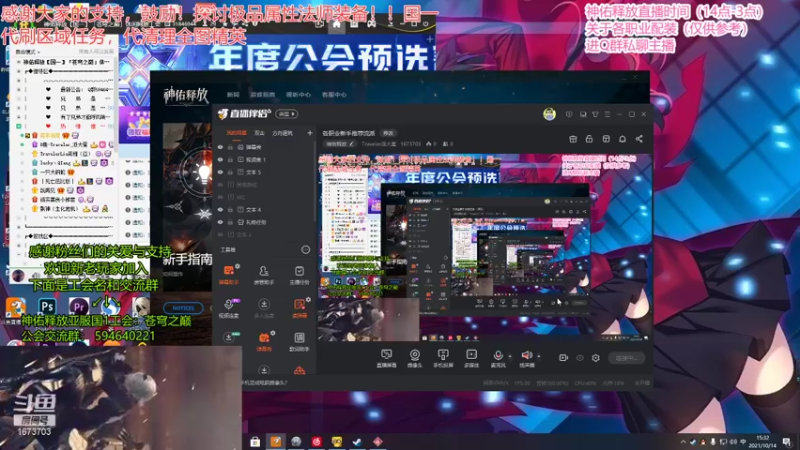The width and height of the screenshot is (800, 450).
Task: Open 房管助手 tool in the toolbox
Action: [x=264, y=274]
